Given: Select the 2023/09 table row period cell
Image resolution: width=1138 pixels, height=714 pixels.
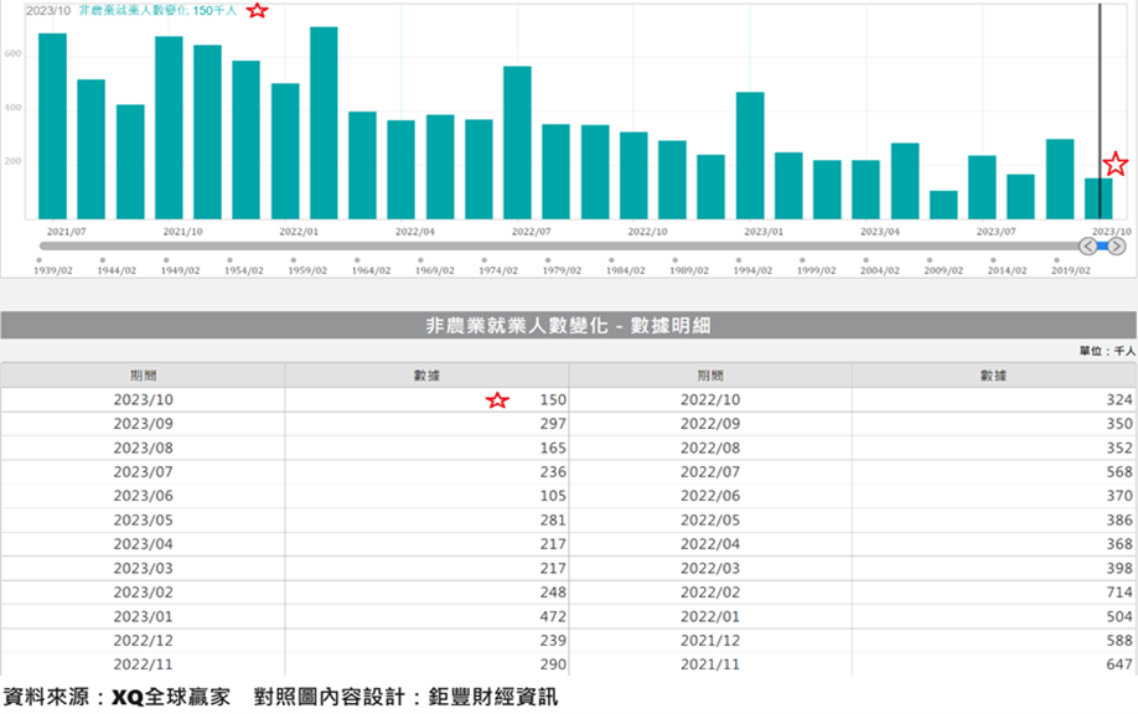Looking at the screenshot, I should coord(143,424).
